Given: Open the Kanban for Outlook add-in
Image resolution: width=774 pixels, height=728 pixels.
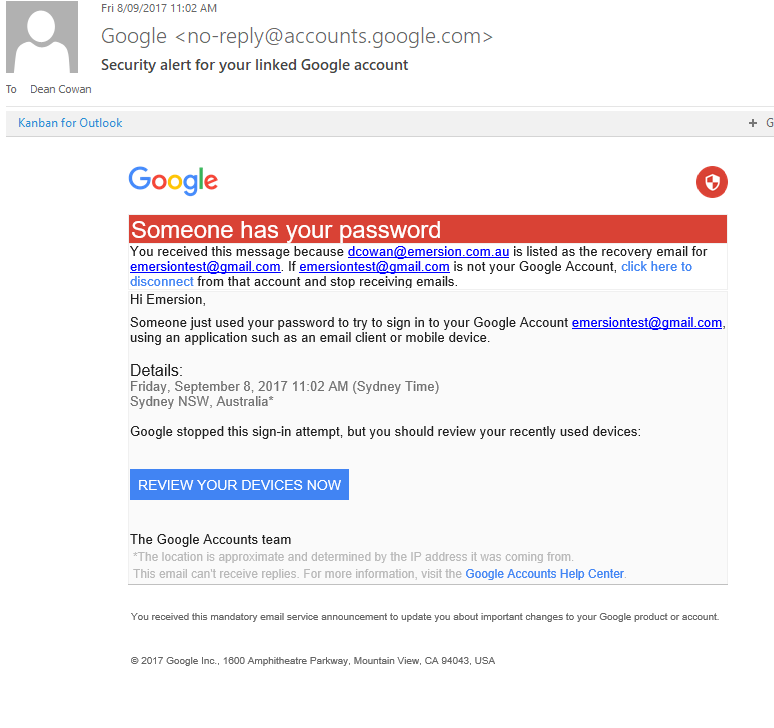Looking at the screenshot, I should click(x=70, y=123).
